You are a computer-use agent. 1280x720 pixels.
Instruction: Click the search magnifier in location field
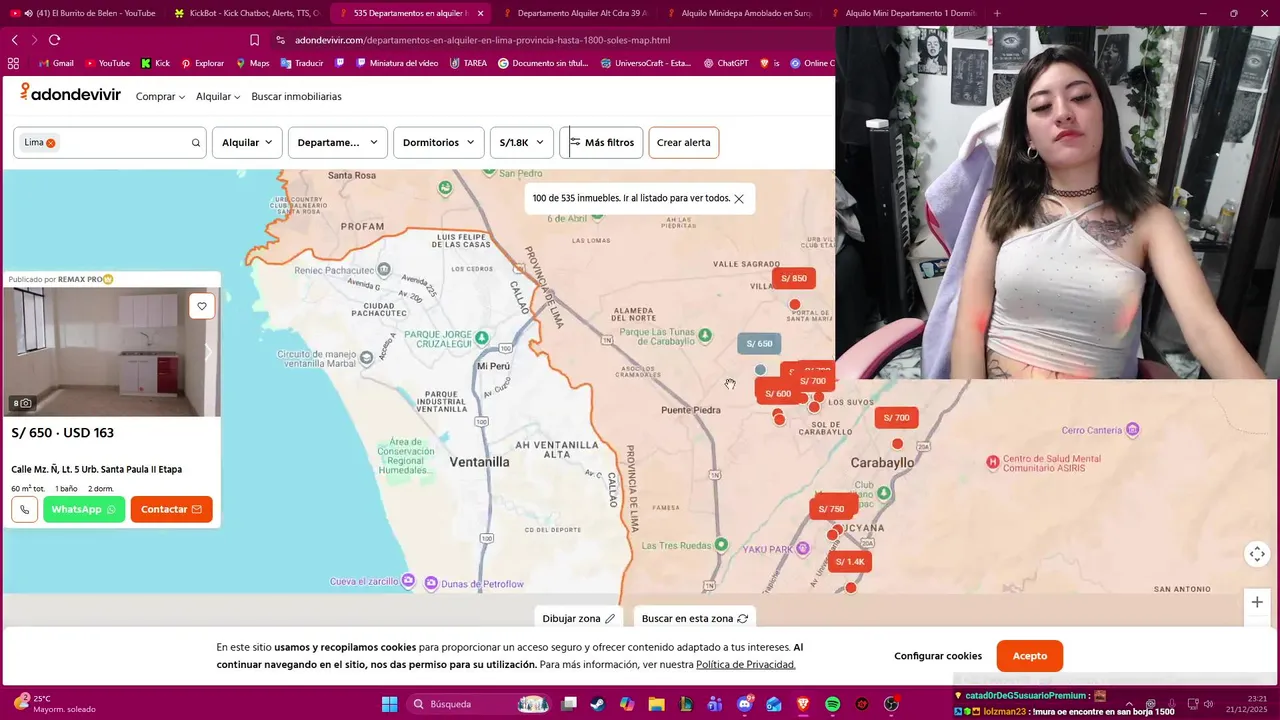click(196, 143)
